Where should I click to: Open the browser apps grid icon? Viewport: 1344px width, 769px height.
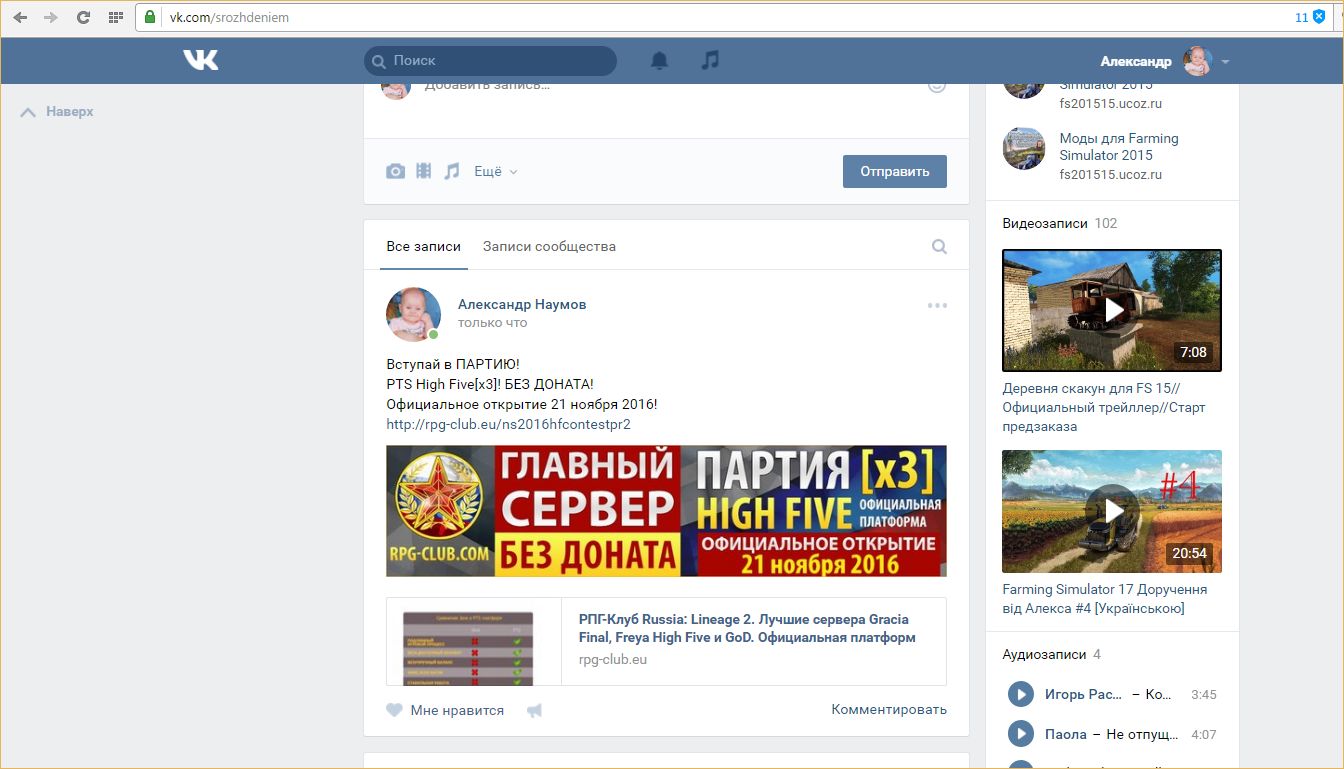[115, 17]
